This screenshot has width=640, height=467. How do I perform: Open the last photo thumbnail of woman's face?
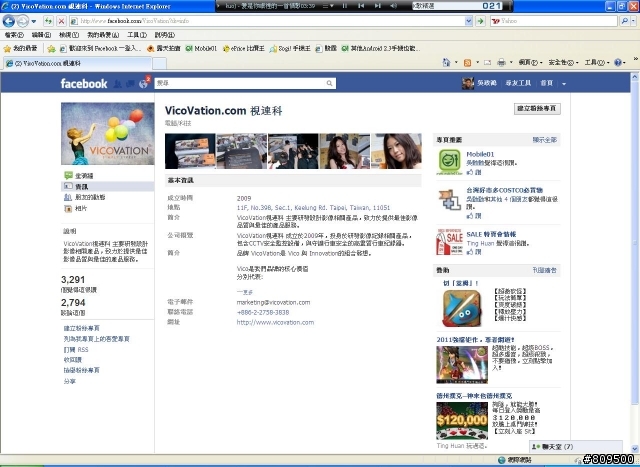coord(396,151)
